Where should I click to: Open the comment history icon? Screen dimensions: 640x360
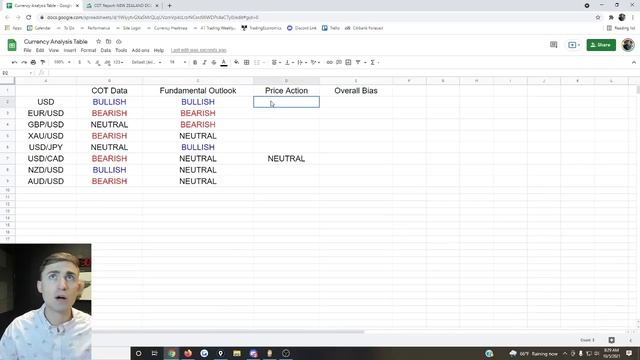(553, 45)
